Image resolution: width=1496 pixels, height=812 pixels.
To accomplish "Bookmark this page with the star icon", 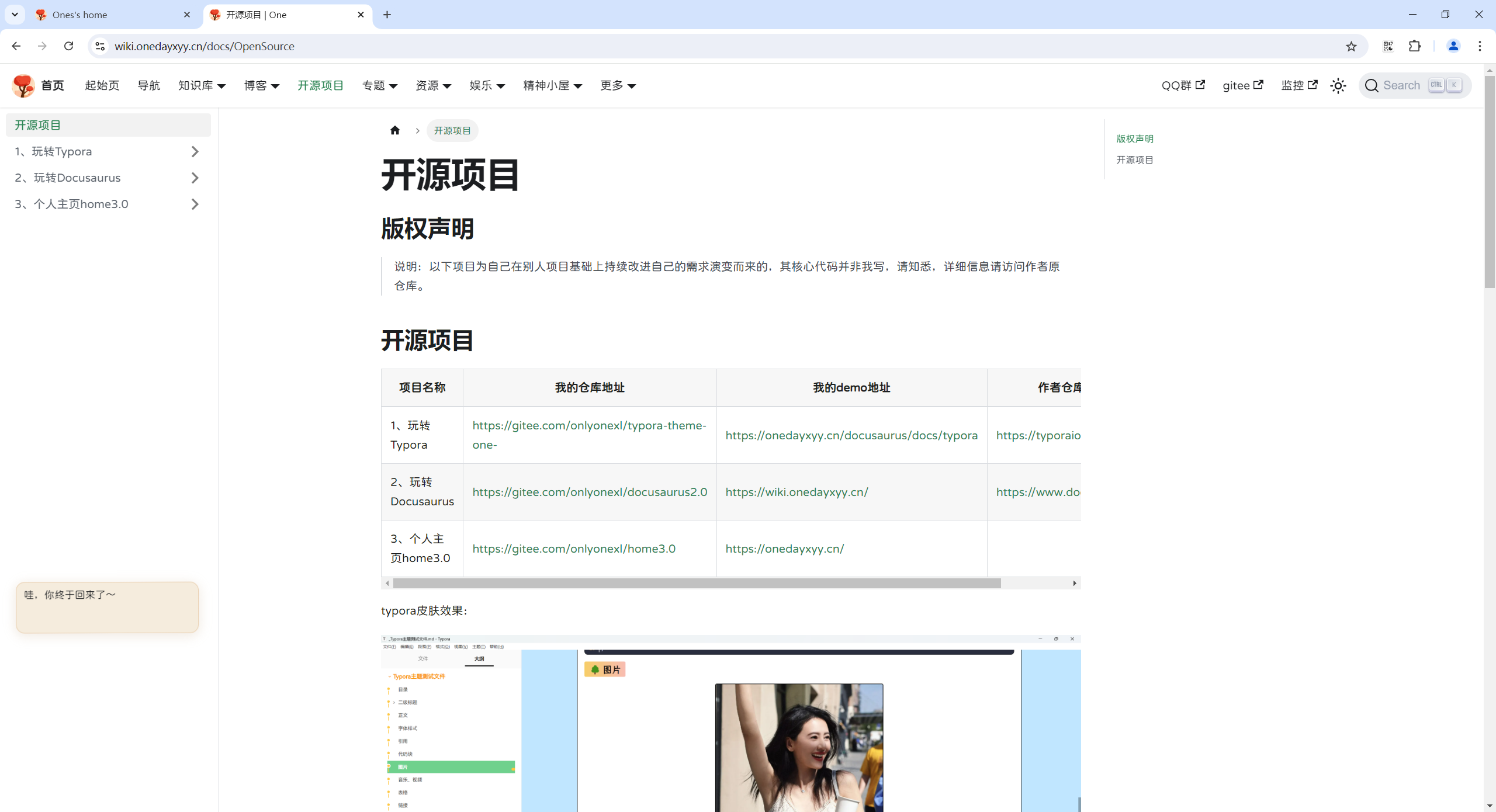I will pyautogui.click(x=1351, y=46).
